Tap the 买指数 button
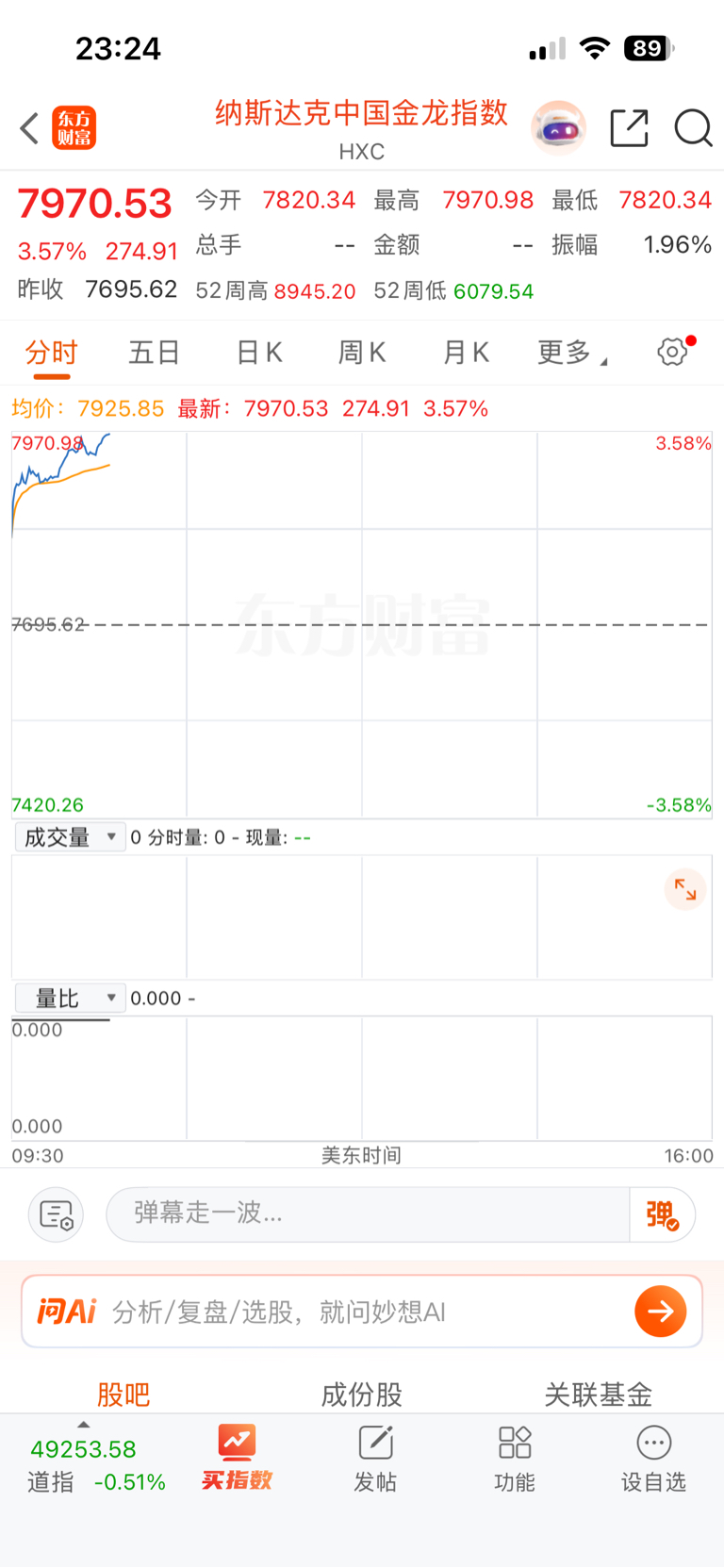724x1568 pixels. tap(237, 1458)
